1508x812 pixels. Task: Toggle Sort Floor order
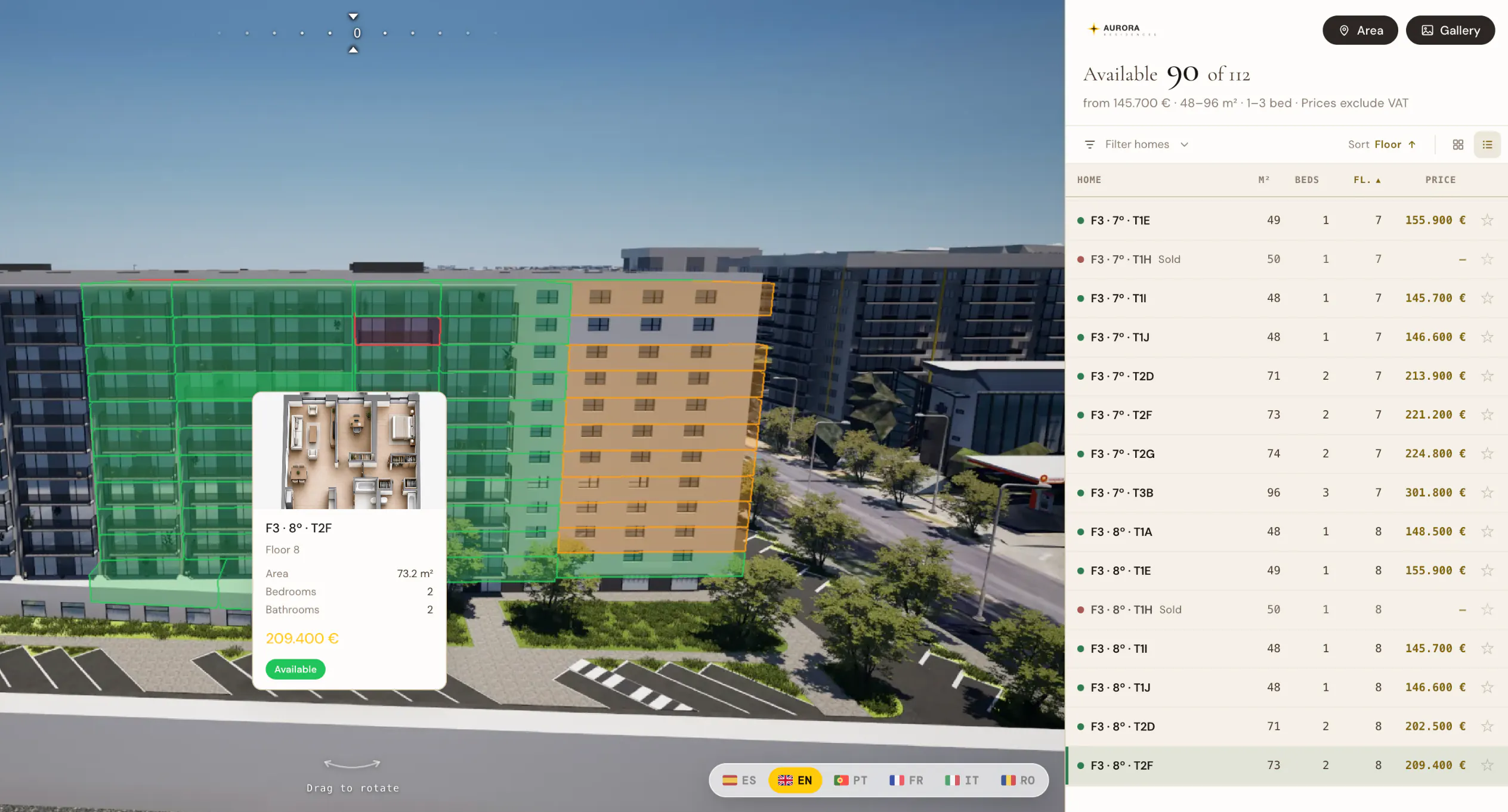[1382, 144]
